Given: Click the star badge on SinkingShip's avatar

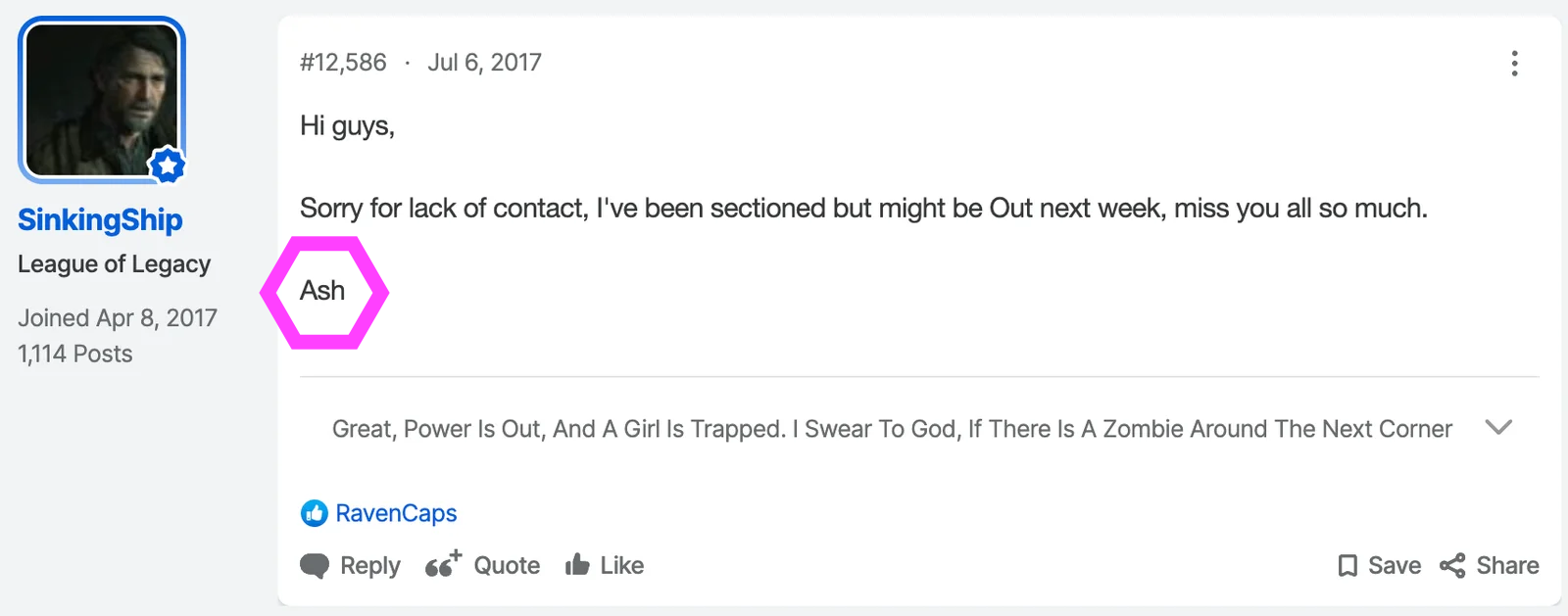Looking at the screenshot, I should pyautogui.click(x=168, y=166).
